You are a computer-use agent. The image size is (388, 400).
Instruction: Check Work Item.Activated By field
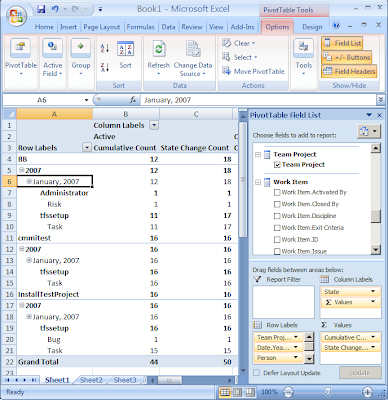pos(277,192)
